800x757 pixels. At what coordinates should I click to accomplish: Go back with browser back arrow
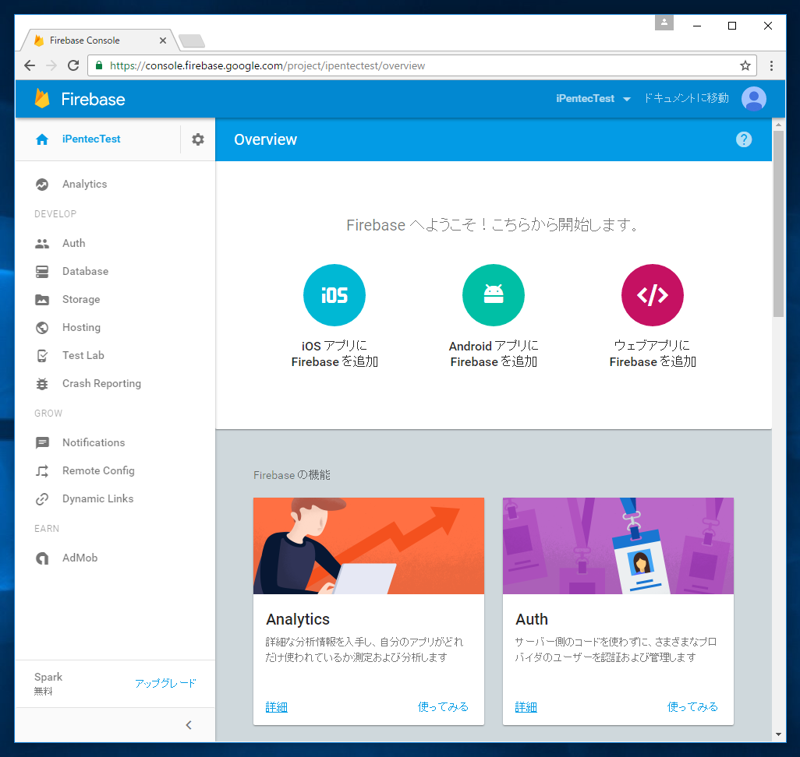click(x=30, y=65)
